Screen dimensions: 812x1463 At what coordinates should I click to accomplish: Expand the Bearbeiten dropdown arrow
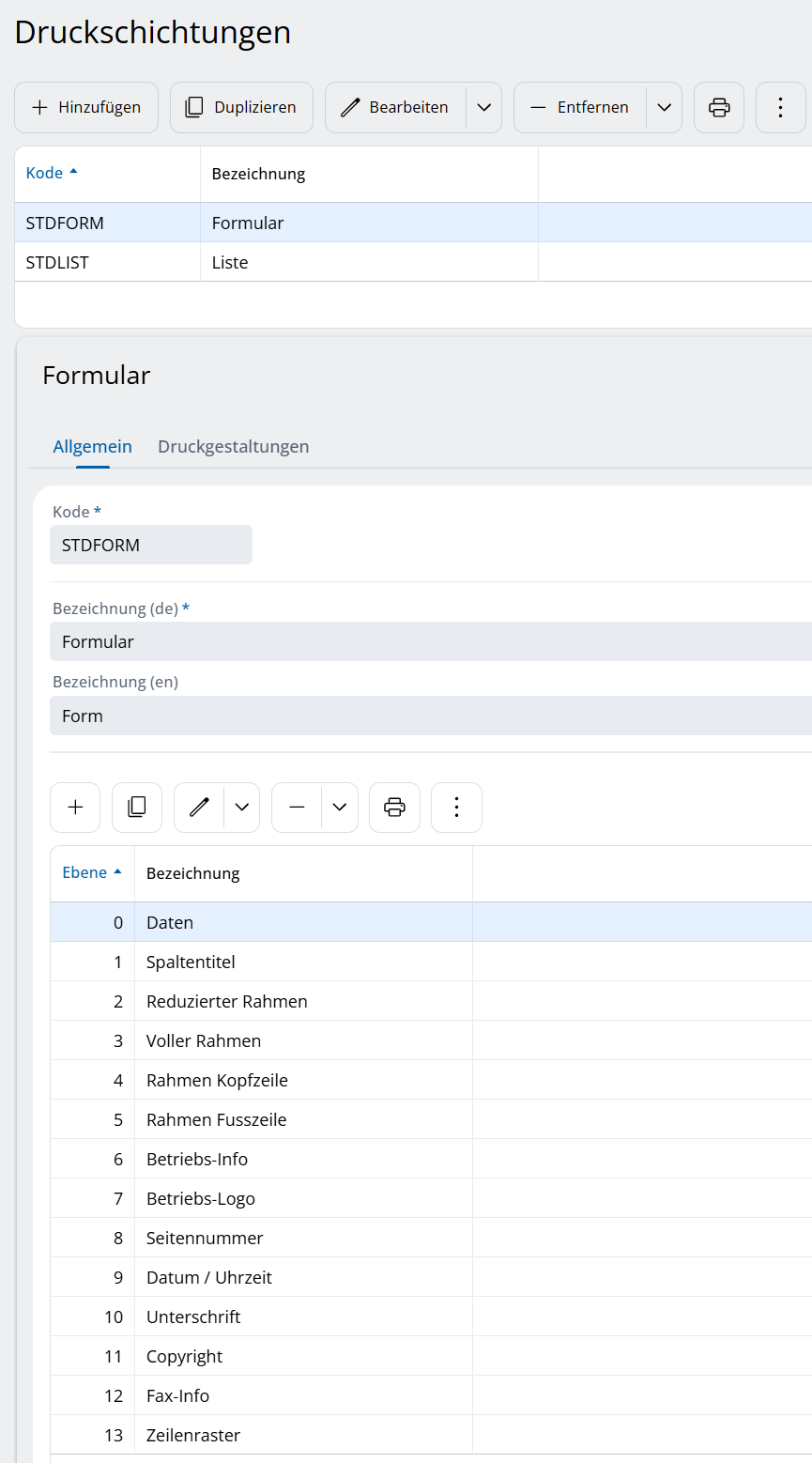pos(484,107)
